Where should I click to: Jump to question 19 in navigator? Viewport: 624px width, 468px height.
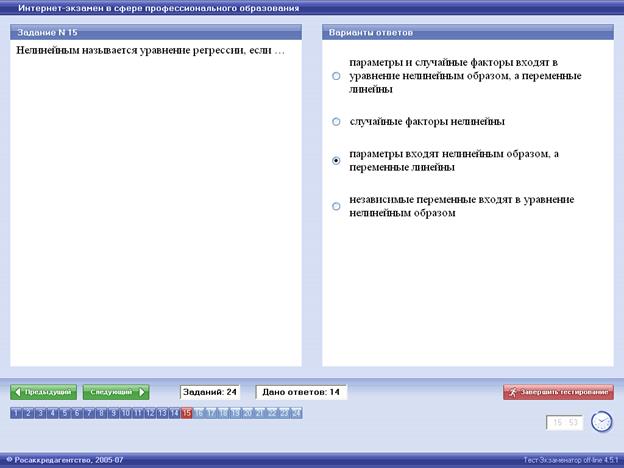click(x=236, y=413)
